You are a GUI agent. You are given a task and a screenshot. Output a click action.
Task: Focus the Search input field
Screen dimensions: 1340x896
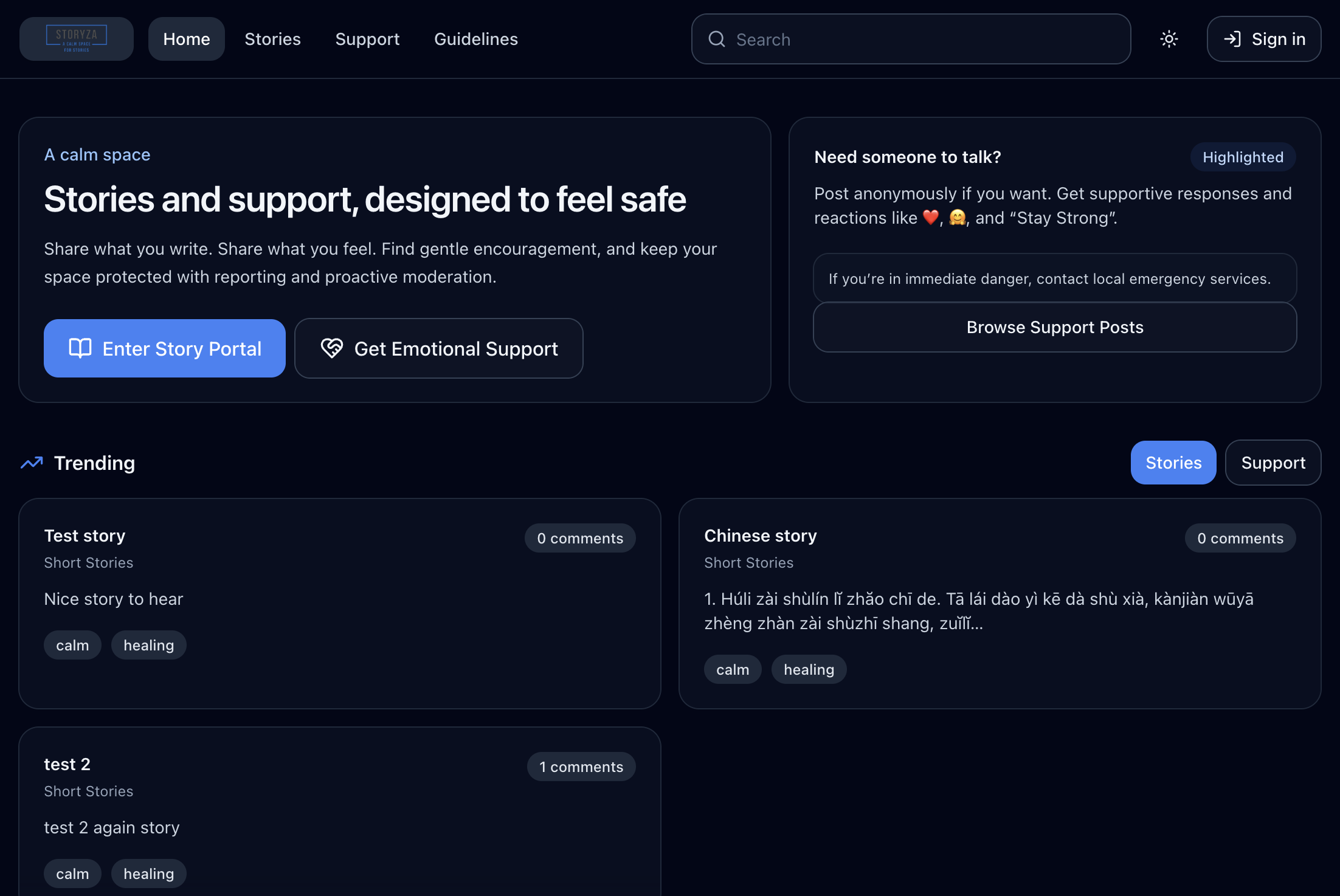(x=911, y=40)
